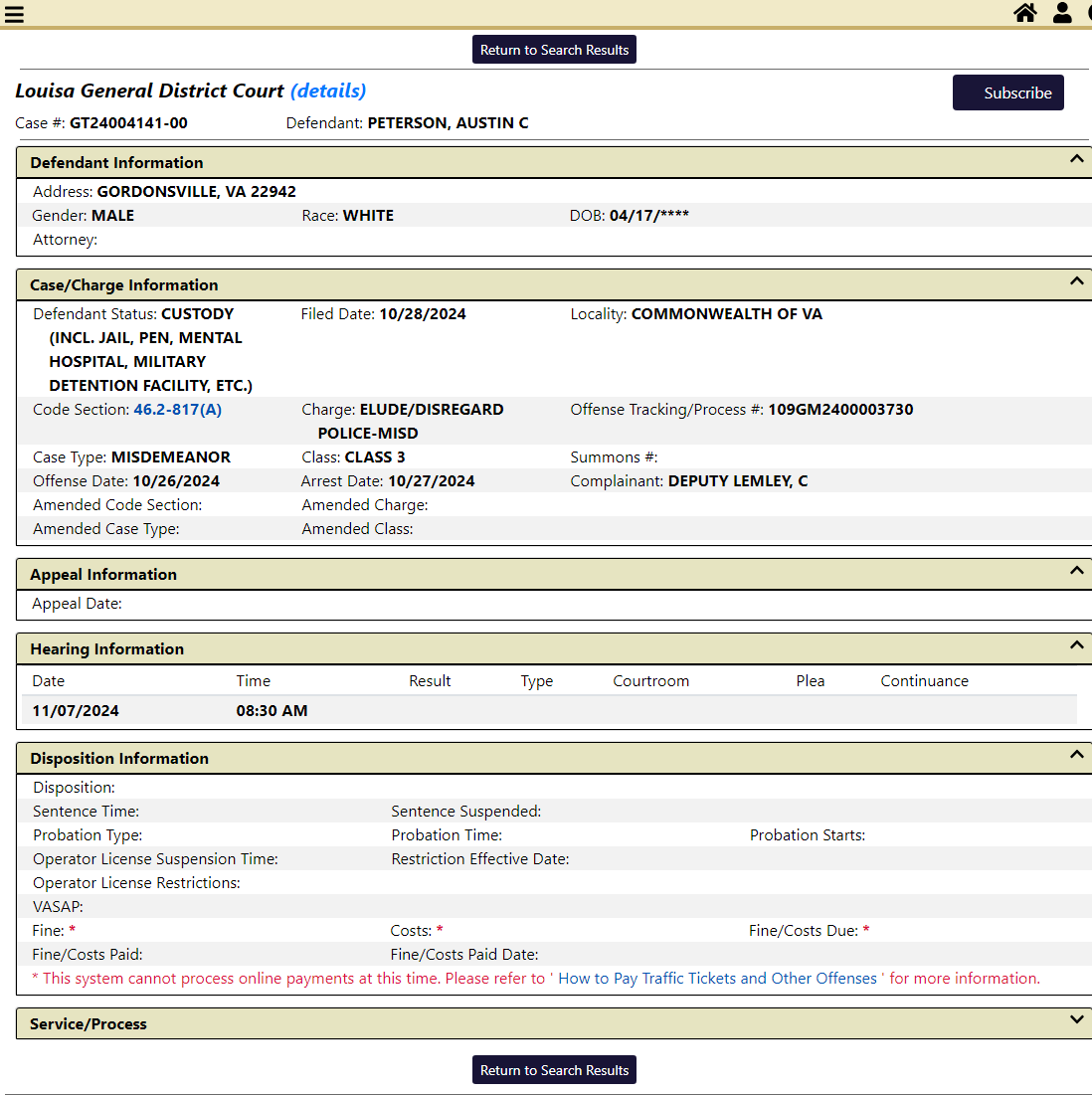Click hearing date 11/07/2024
Screen dimensions: 1092x1095
(x=76, y=711)
